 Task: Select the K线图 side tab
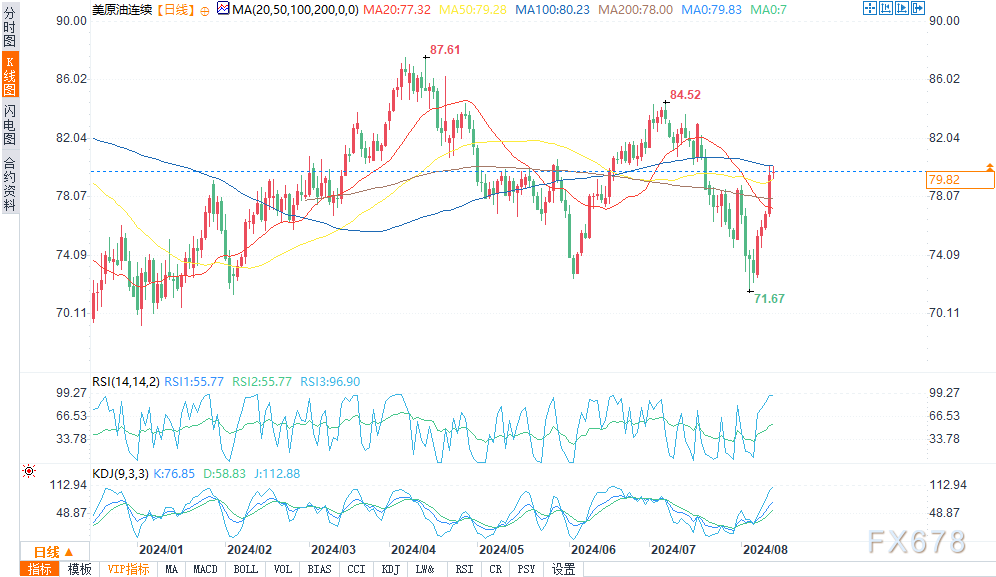pos(10,75)
